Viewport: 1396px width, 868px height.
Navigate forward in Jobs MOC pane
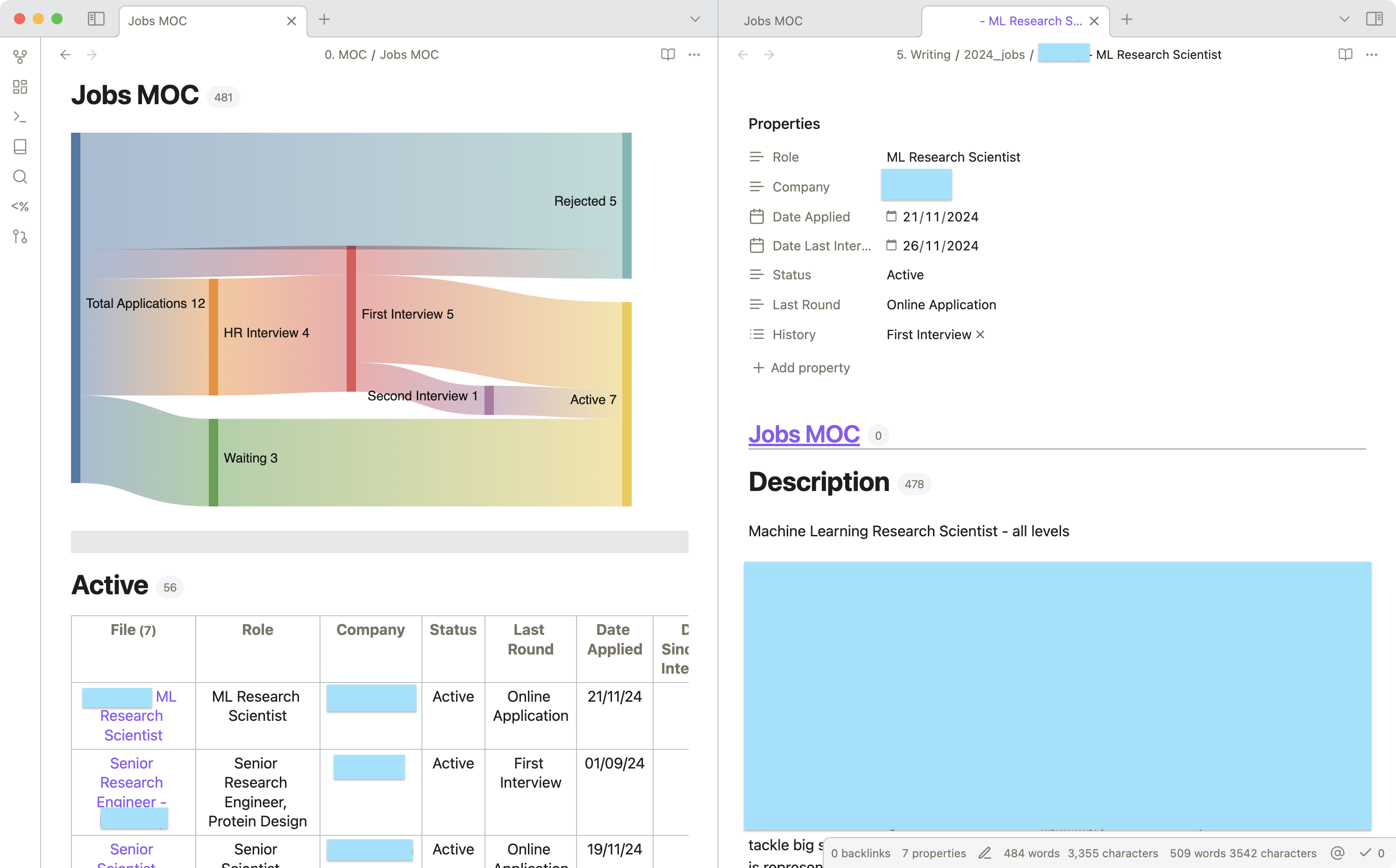pyautogui.click(x=92, y=55)
